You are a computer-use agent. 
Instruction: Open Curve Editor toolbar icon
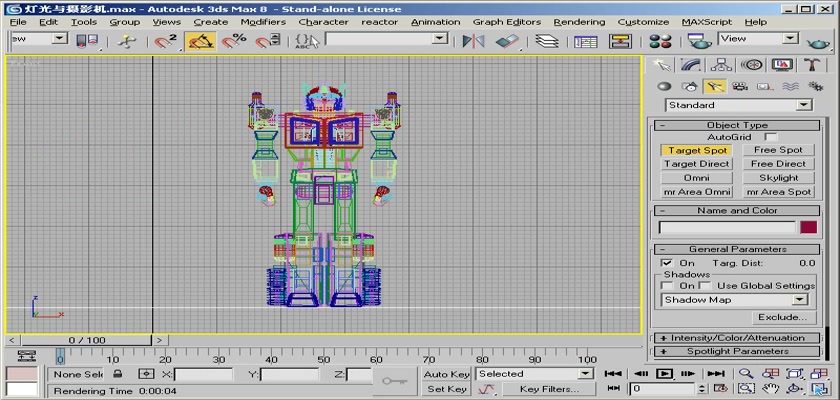point(586,41)
